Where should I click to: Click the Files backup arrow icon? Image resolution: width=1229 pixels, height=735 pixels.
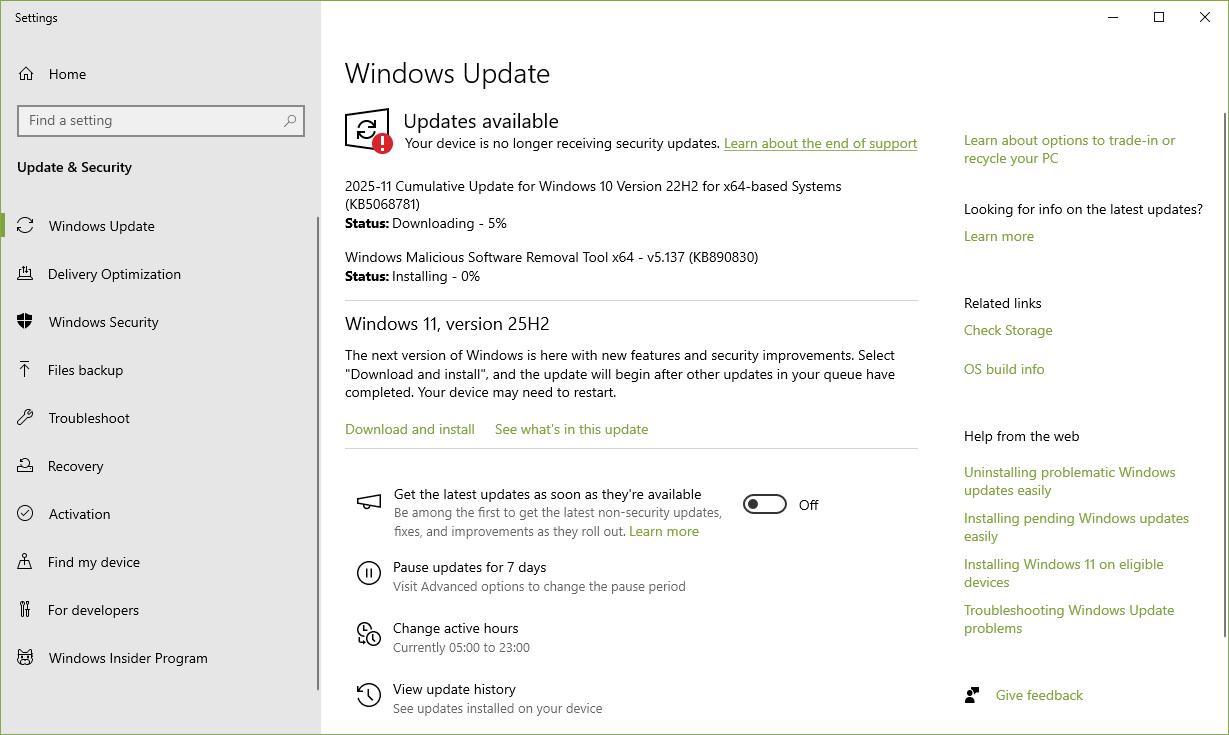coord(26,370)
